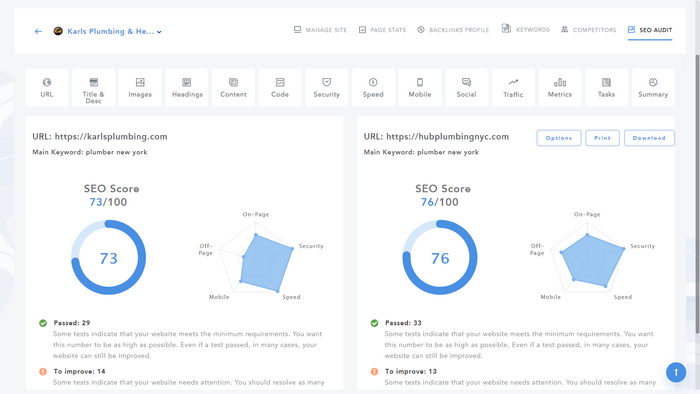Open the Summary audit section

[x=653, y=87]
